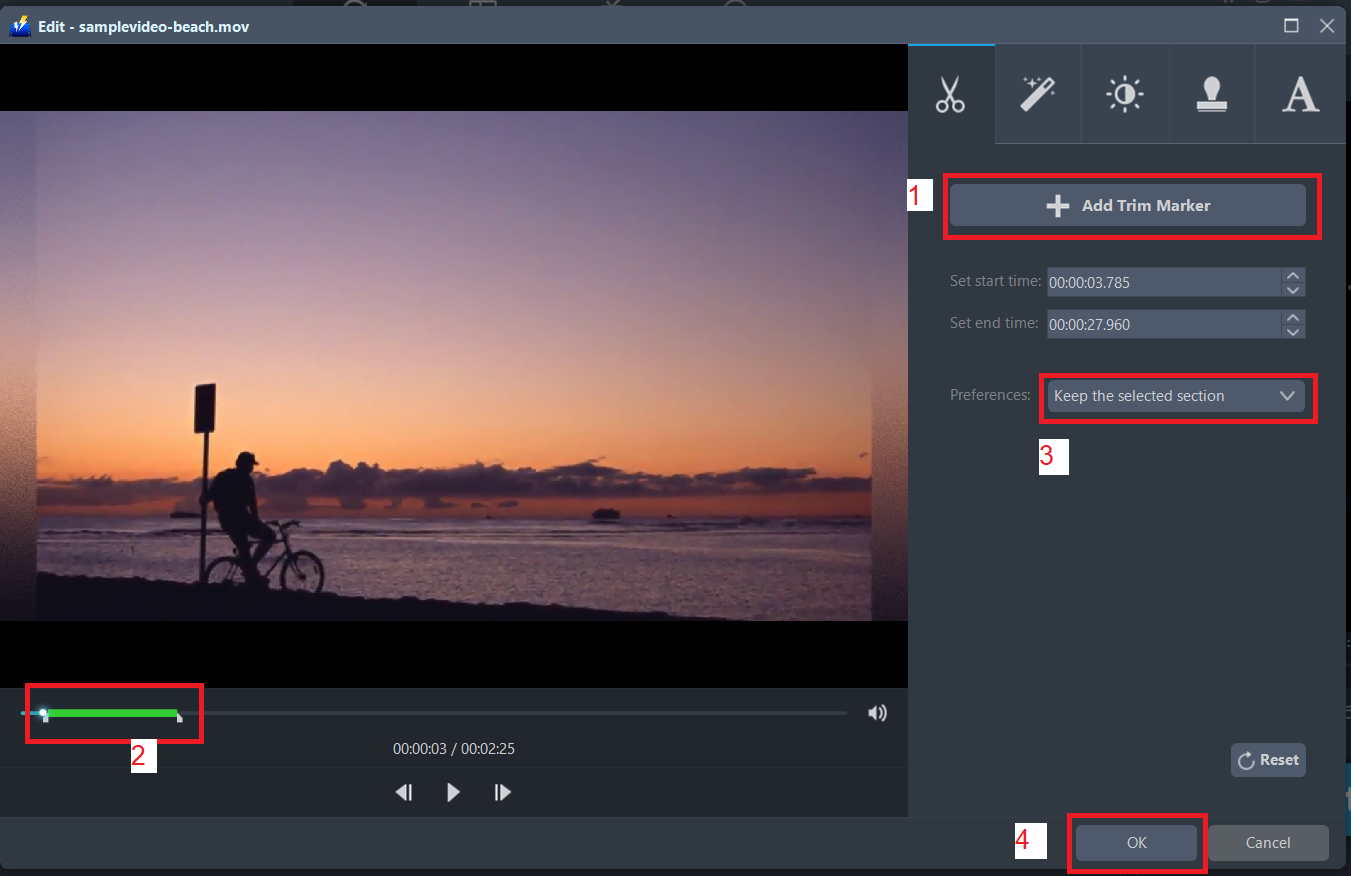The height and width of the screenshot is (876, 1354).
Task: Click the application icon in the title bar
Action: click(20, 26)
